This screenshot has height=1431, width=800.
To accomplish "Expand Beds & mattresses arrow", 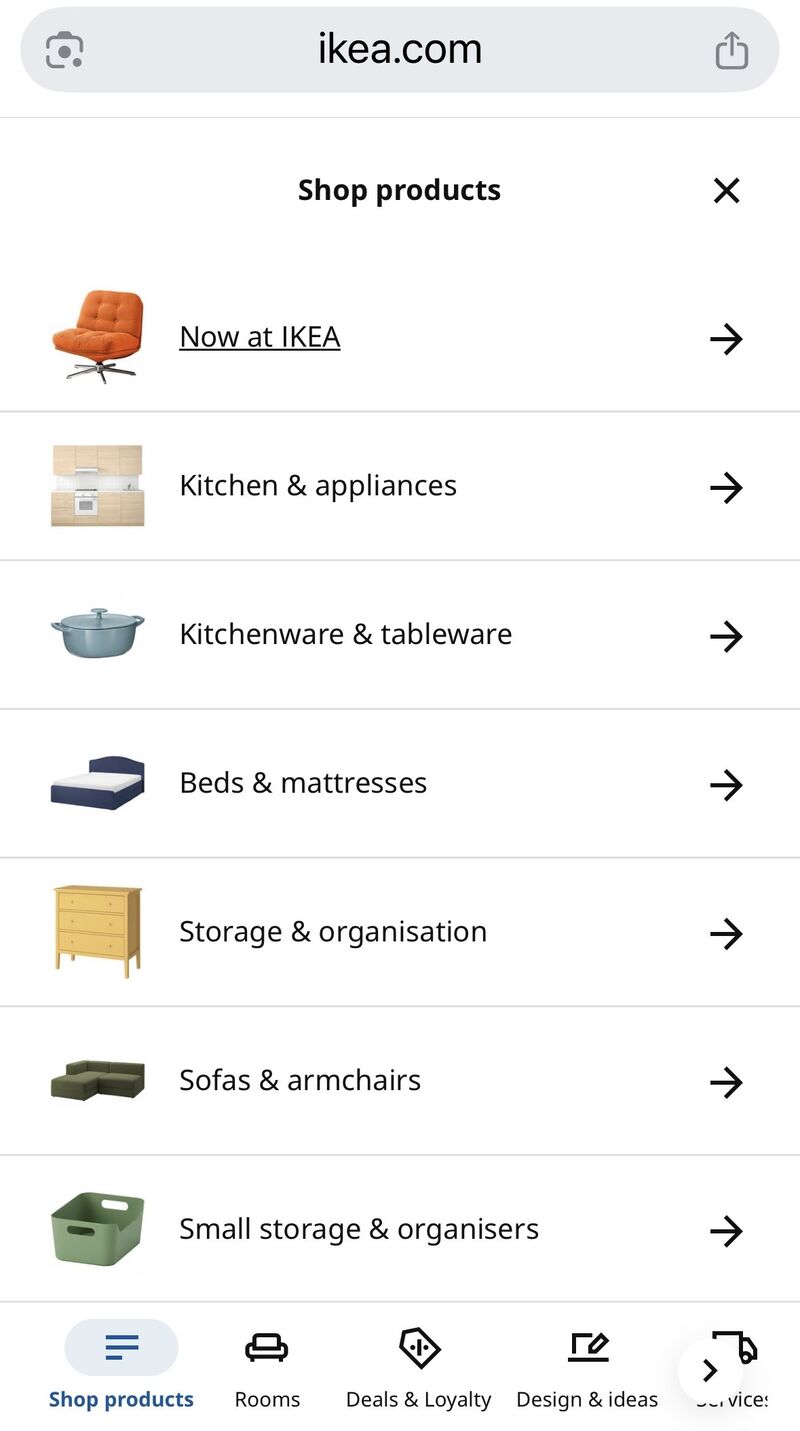I will [726, 784].
